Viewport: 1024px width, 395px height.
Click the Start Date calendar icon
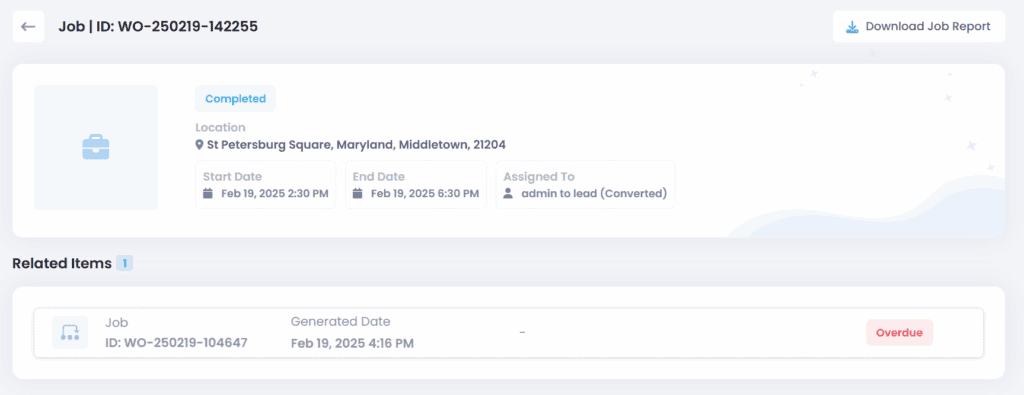[x=208, y=193]
